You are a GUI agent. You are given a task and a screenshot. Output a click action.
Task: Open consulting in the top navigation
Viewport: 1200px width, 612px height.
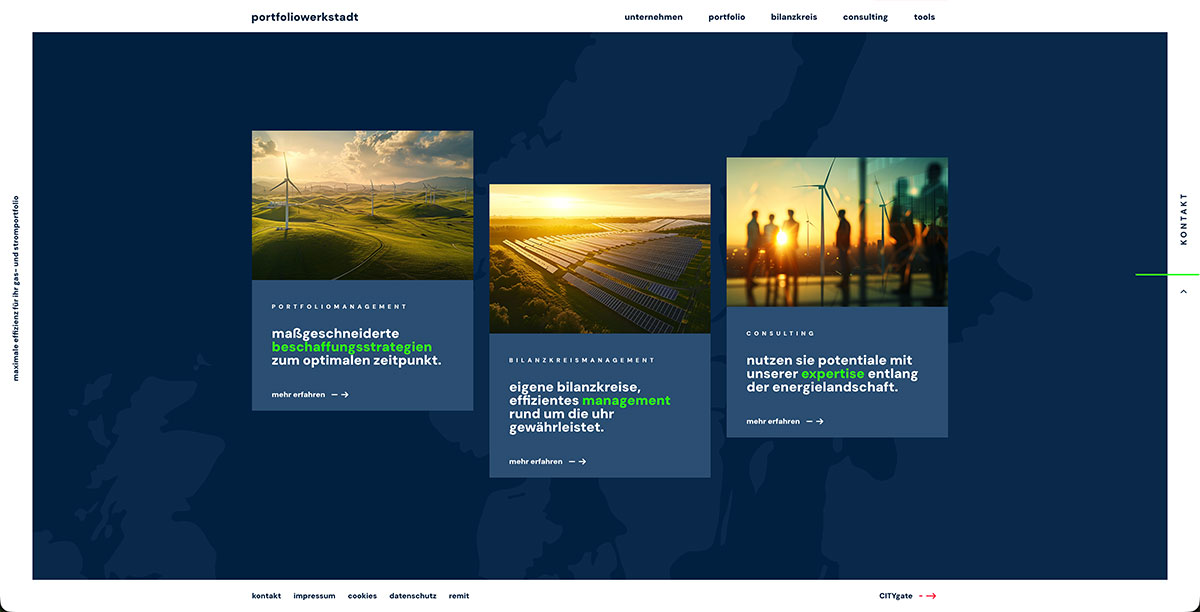click(865, 17)
